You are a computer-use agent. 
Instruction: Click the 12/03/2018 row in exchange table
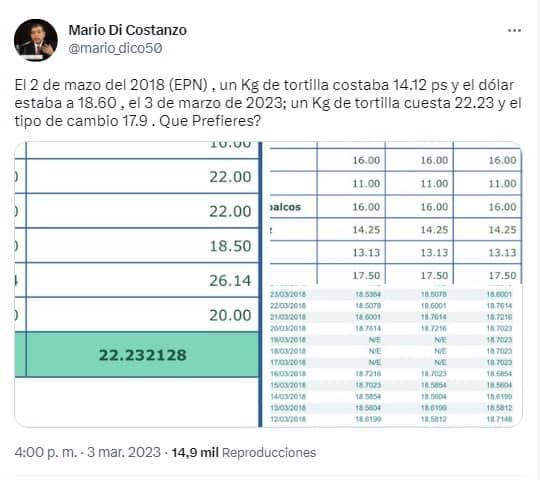pos(391,419)
